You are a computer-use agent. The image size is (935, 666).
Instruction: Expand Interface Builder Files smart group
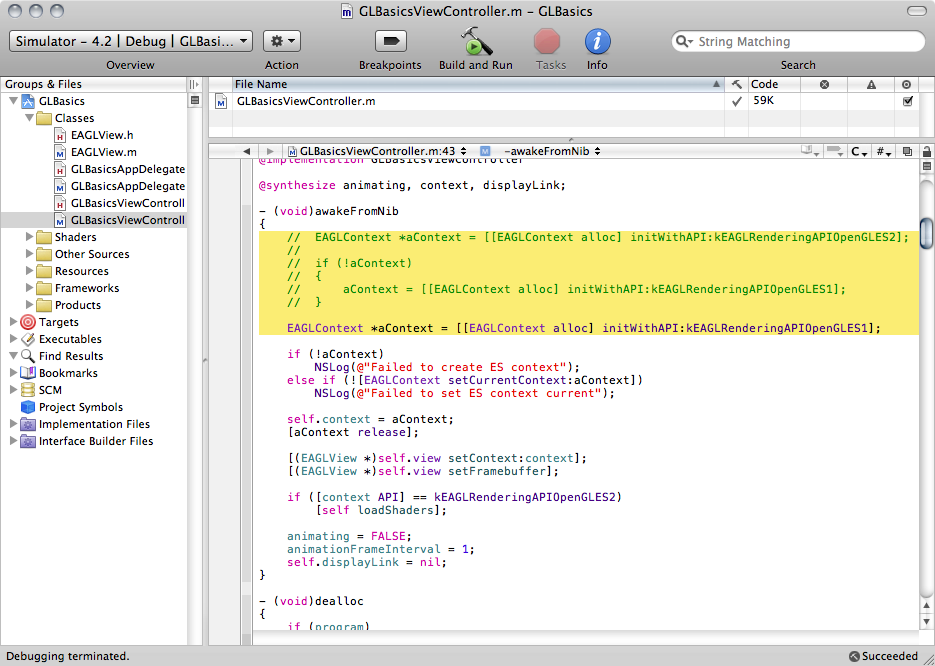(x=13, y=441)
